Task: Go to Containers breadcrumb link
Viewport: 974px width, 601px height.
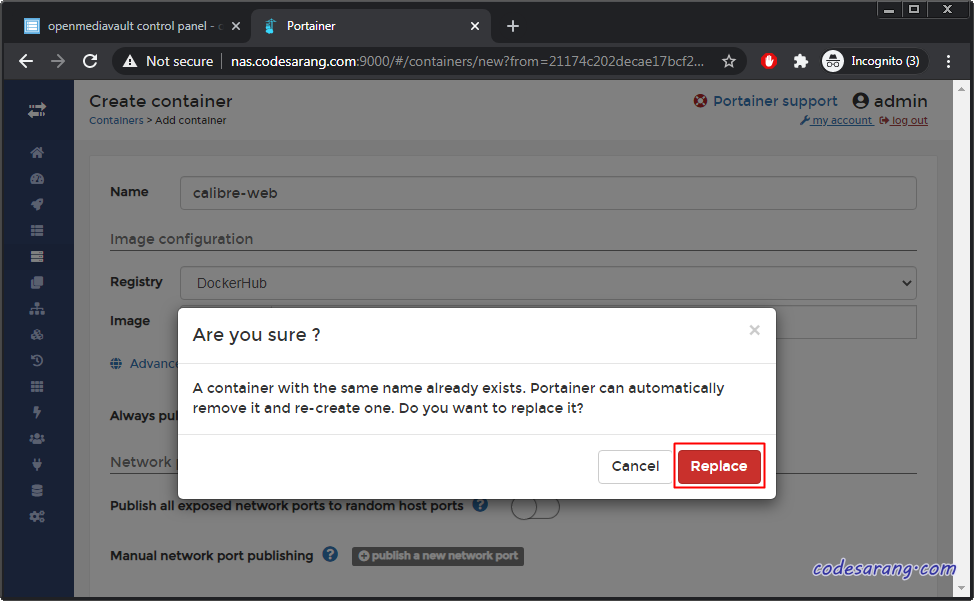Action: pos(116,120)
